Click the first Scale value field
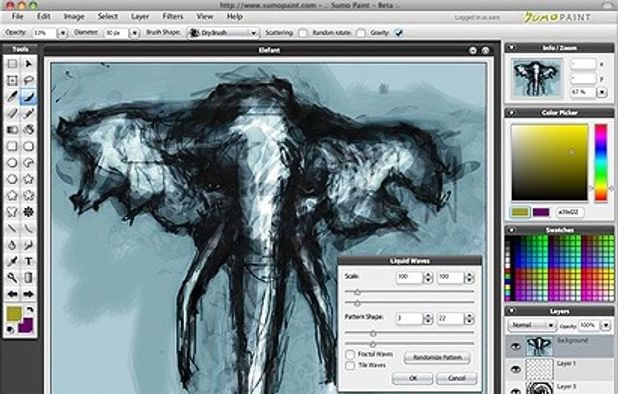Screen dimensions: 618x394 point(409,277)
